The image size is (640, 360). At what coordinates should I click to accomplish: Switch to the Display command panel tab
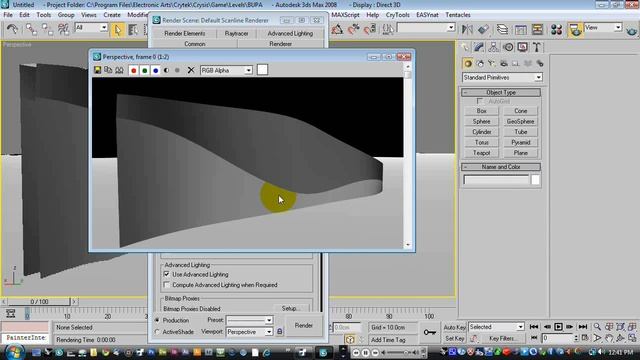click(x=522, y=47)
